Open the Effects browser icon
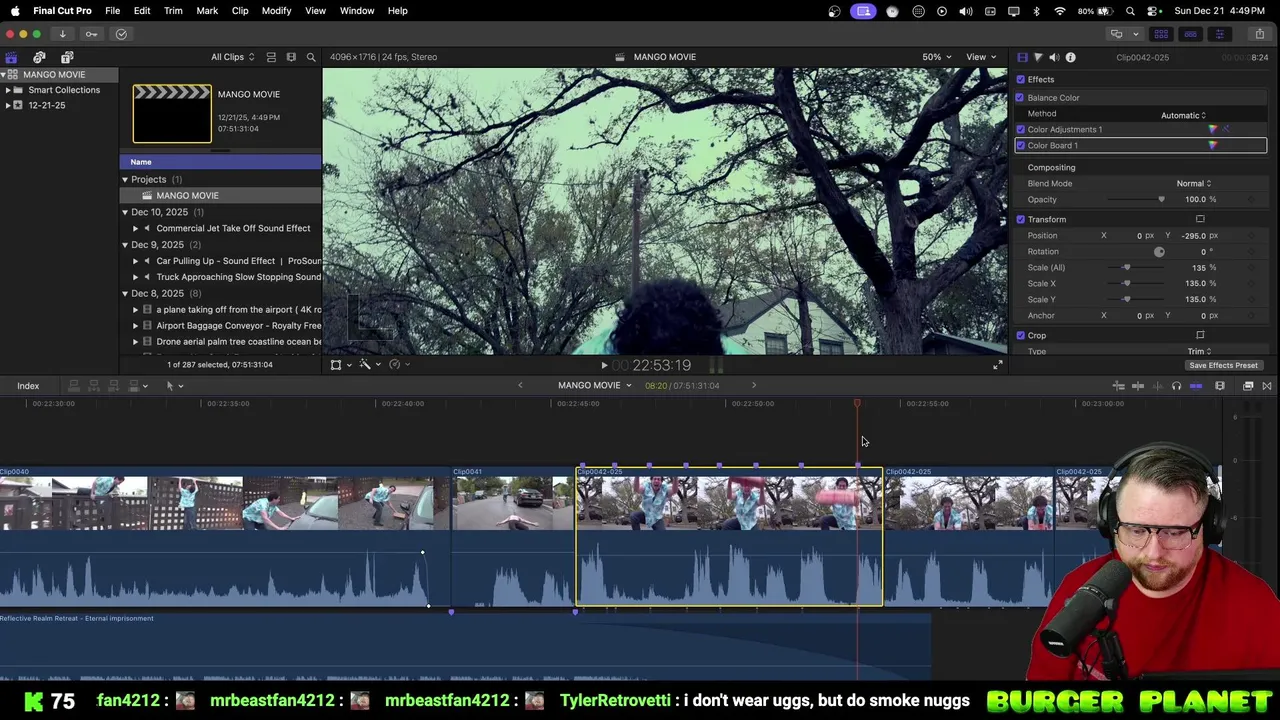Image resolution: width=1280 pixels, height=720 pixels. pos(1248,386)
